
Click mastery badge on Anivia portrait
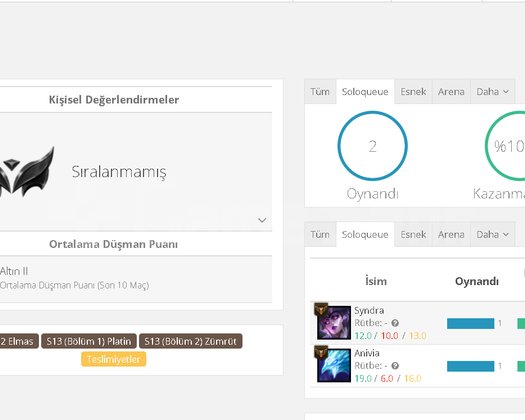(321, 352)
